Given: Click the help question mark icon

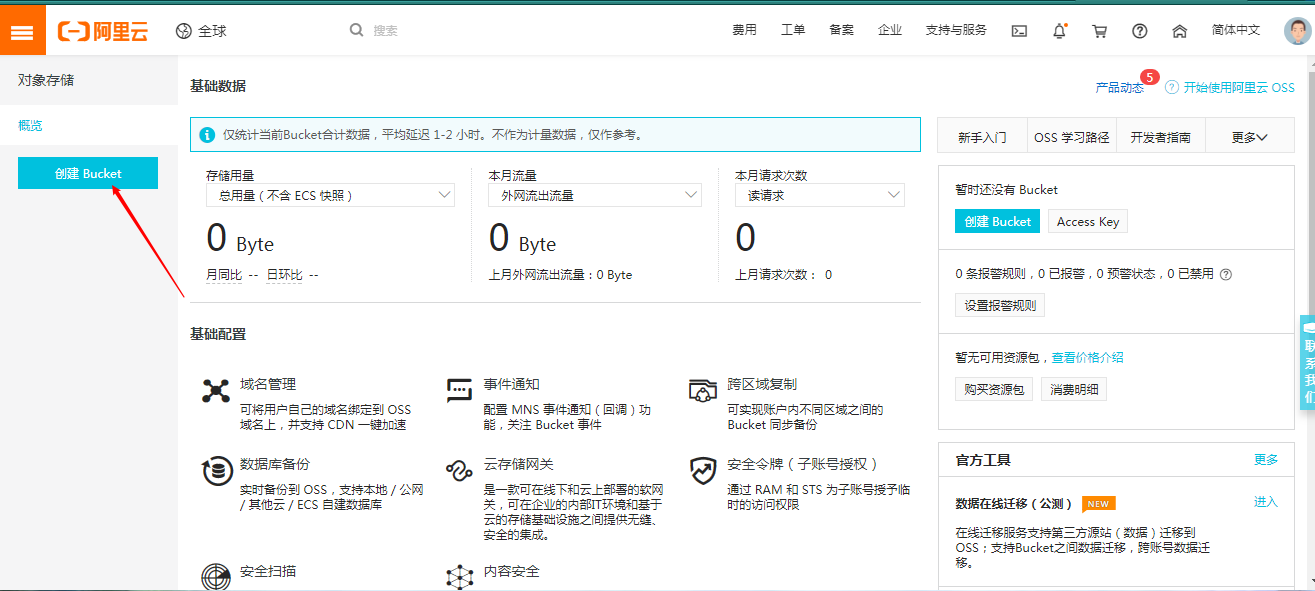Looking at the screenshot, I should pos(1140,31).
